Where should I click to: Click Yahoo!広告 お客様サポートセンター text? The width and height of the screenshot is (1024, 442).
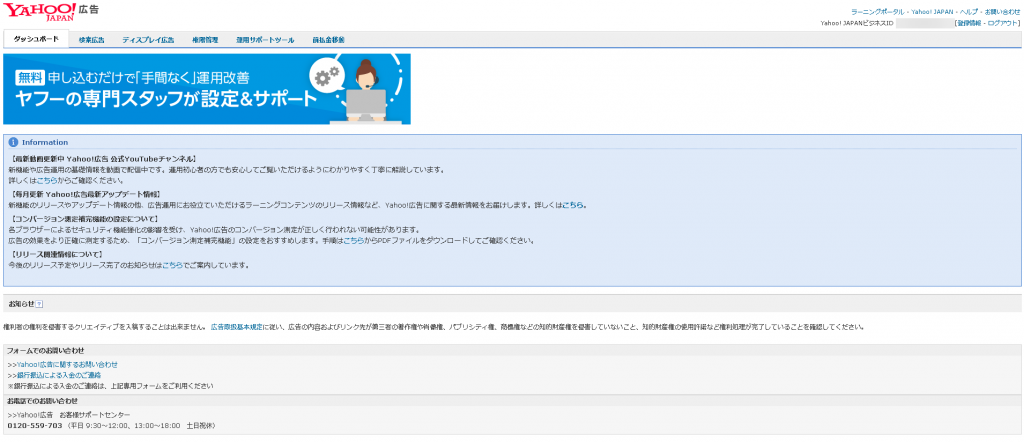click(73, 415)
